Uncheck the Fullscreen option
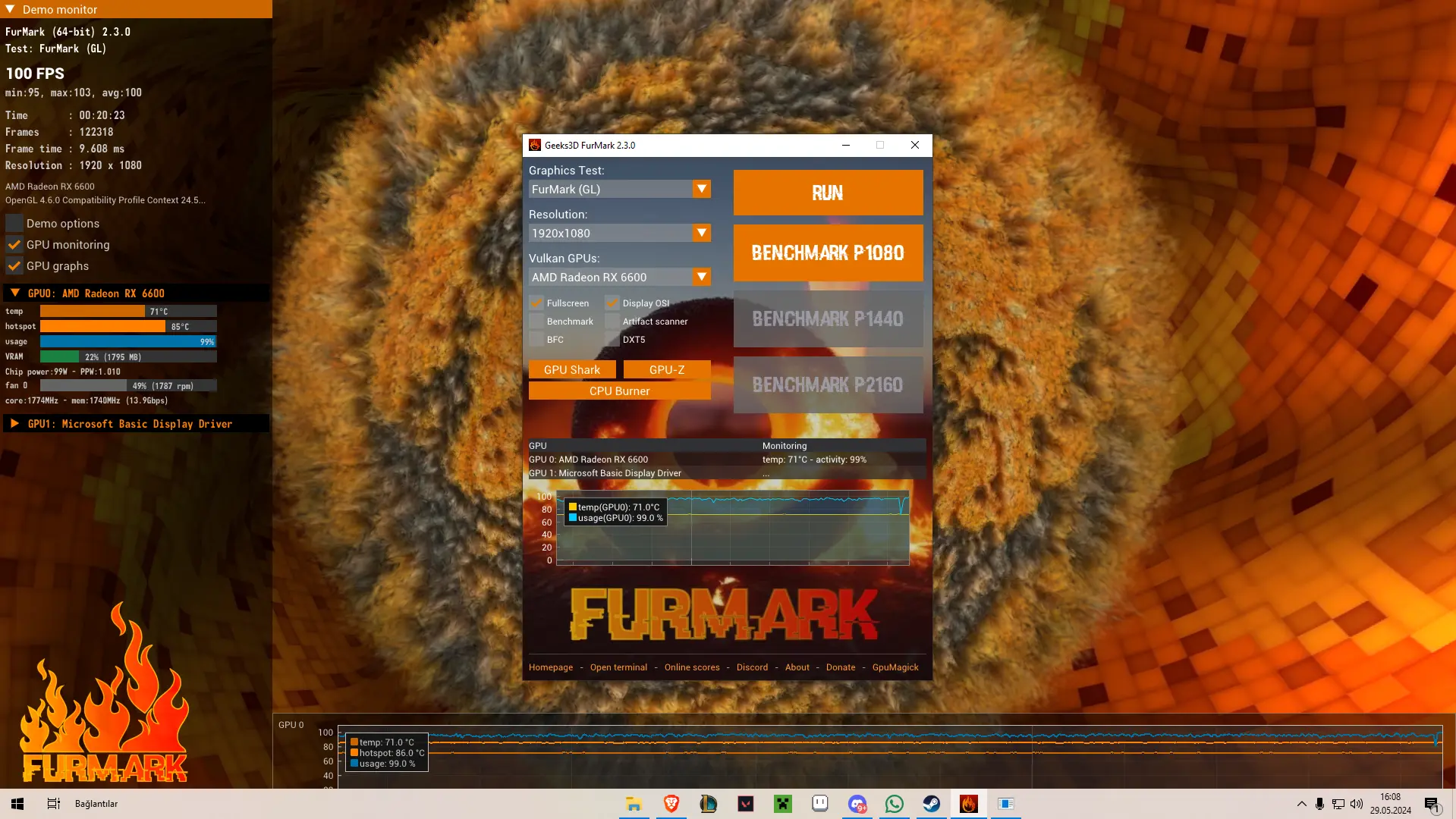The height and width of the screenshot is (819, 1456). 536,303
